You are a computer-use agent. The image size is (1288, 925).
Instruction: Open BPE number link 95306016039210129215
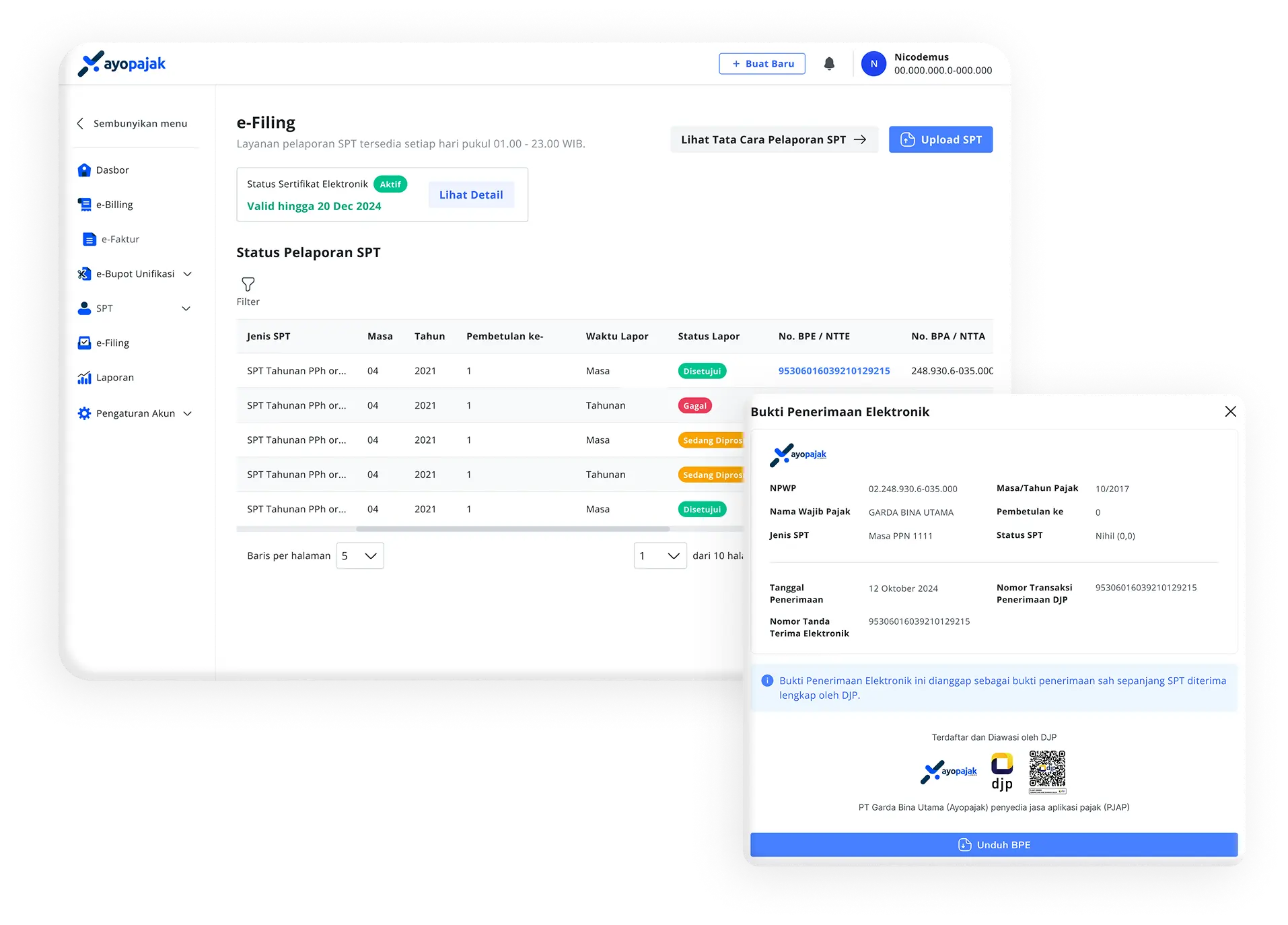click(834, 371)
